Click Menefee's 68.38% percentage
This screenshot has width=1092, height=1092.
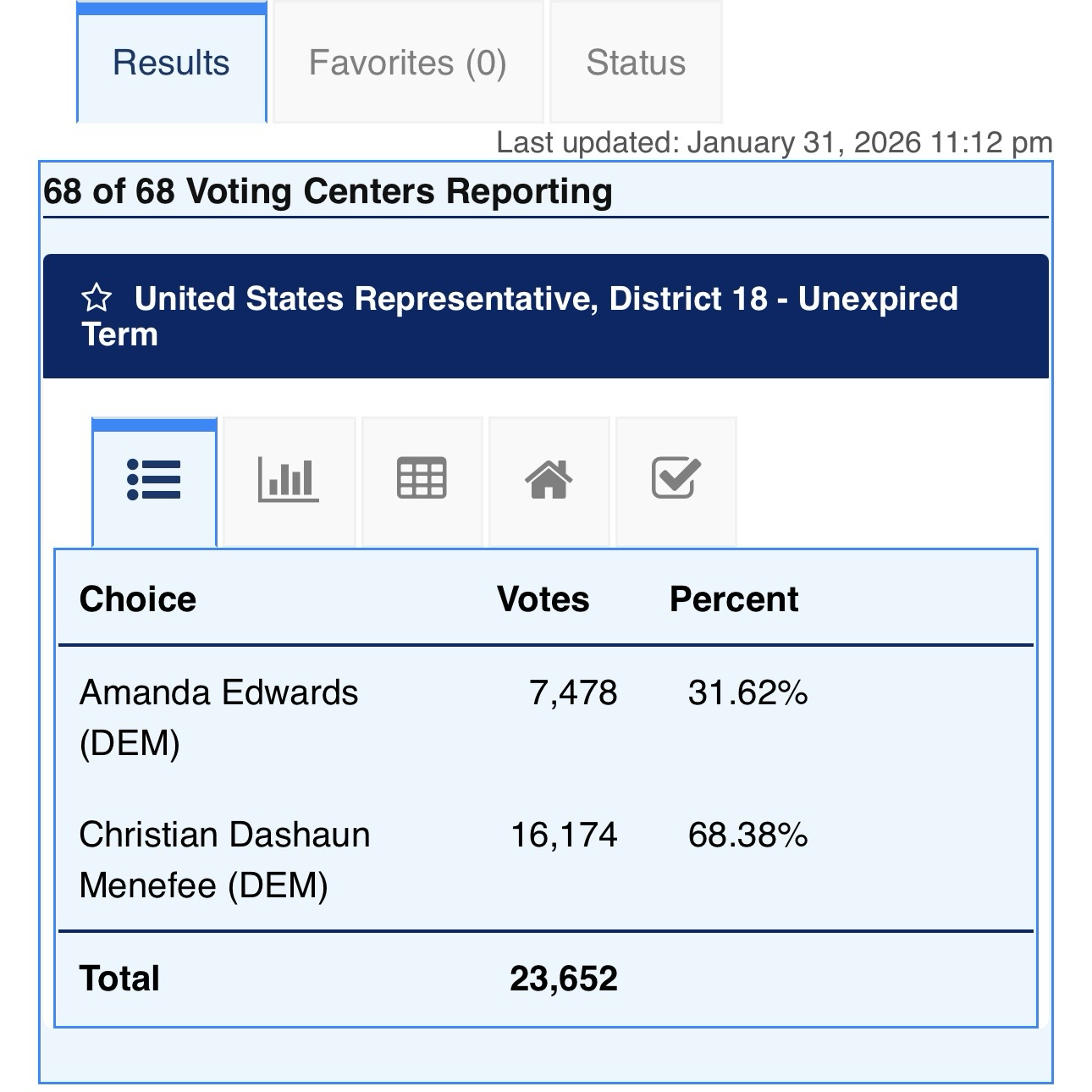747,836
